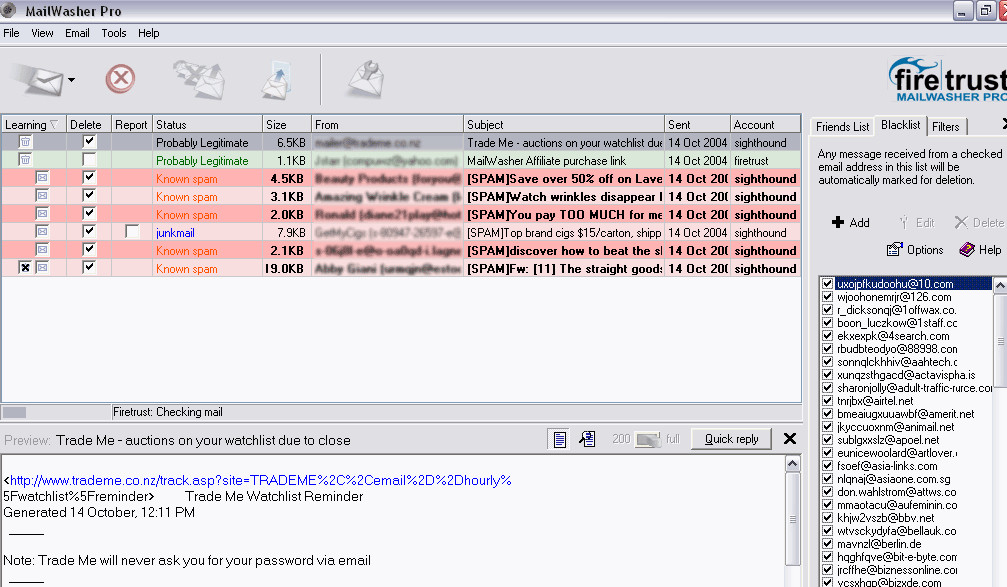Click learning icon for 19.0KB spam row
1007x587 pixels.
[42, 268]
